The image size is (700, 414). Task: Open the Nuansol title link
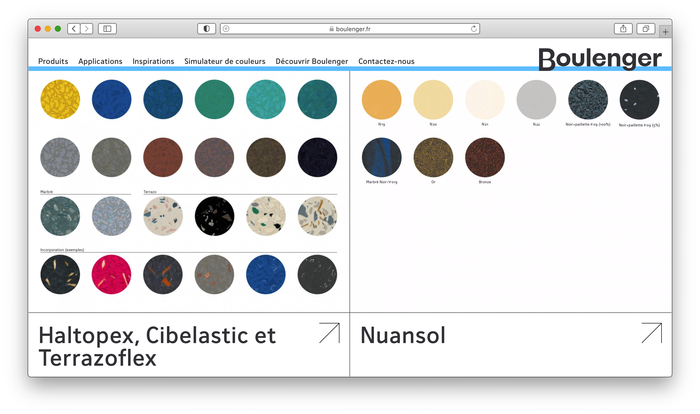[403, 335]
